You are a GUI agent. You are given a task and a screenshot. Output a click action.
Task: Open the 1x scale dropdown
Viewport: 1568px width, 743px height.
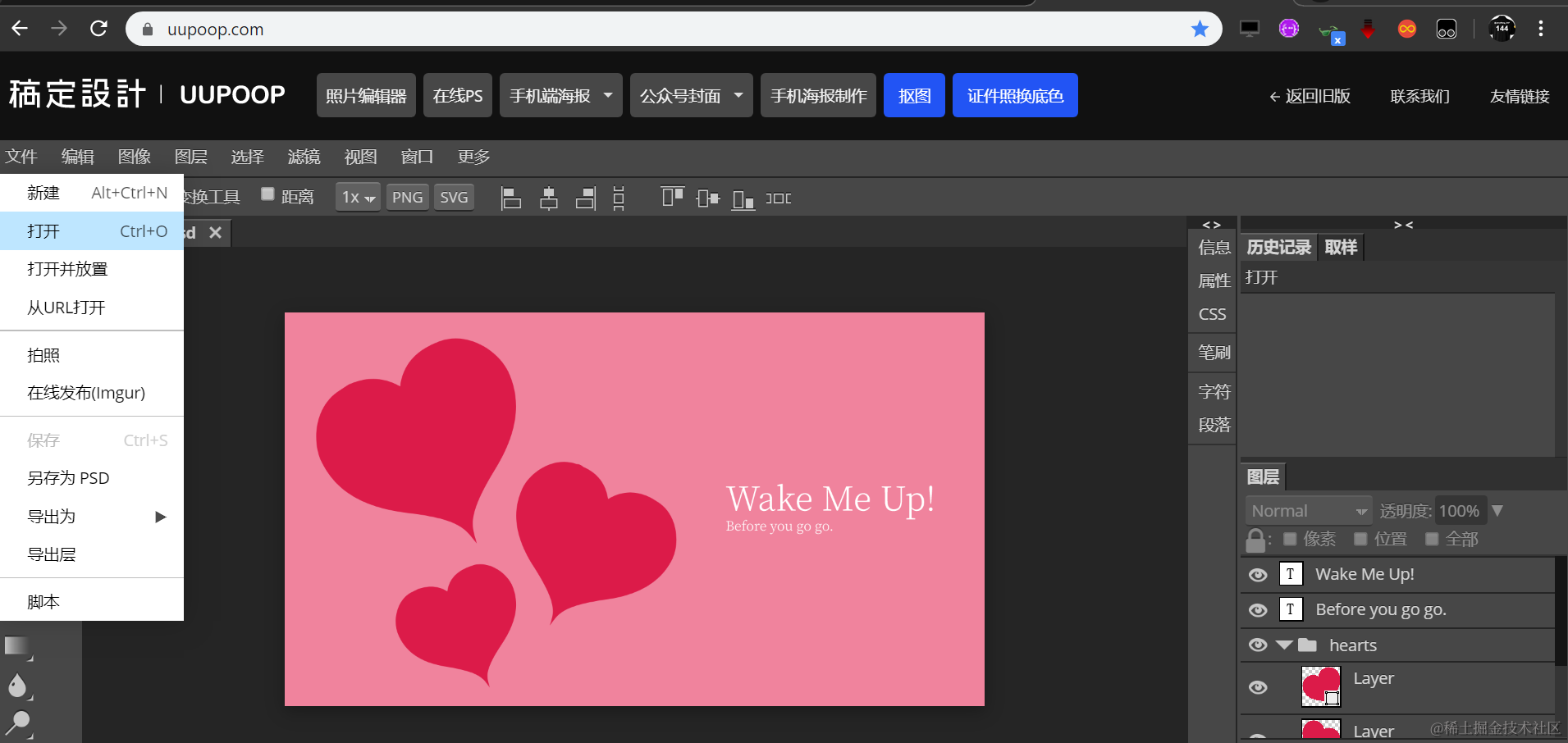pos(358,198)
